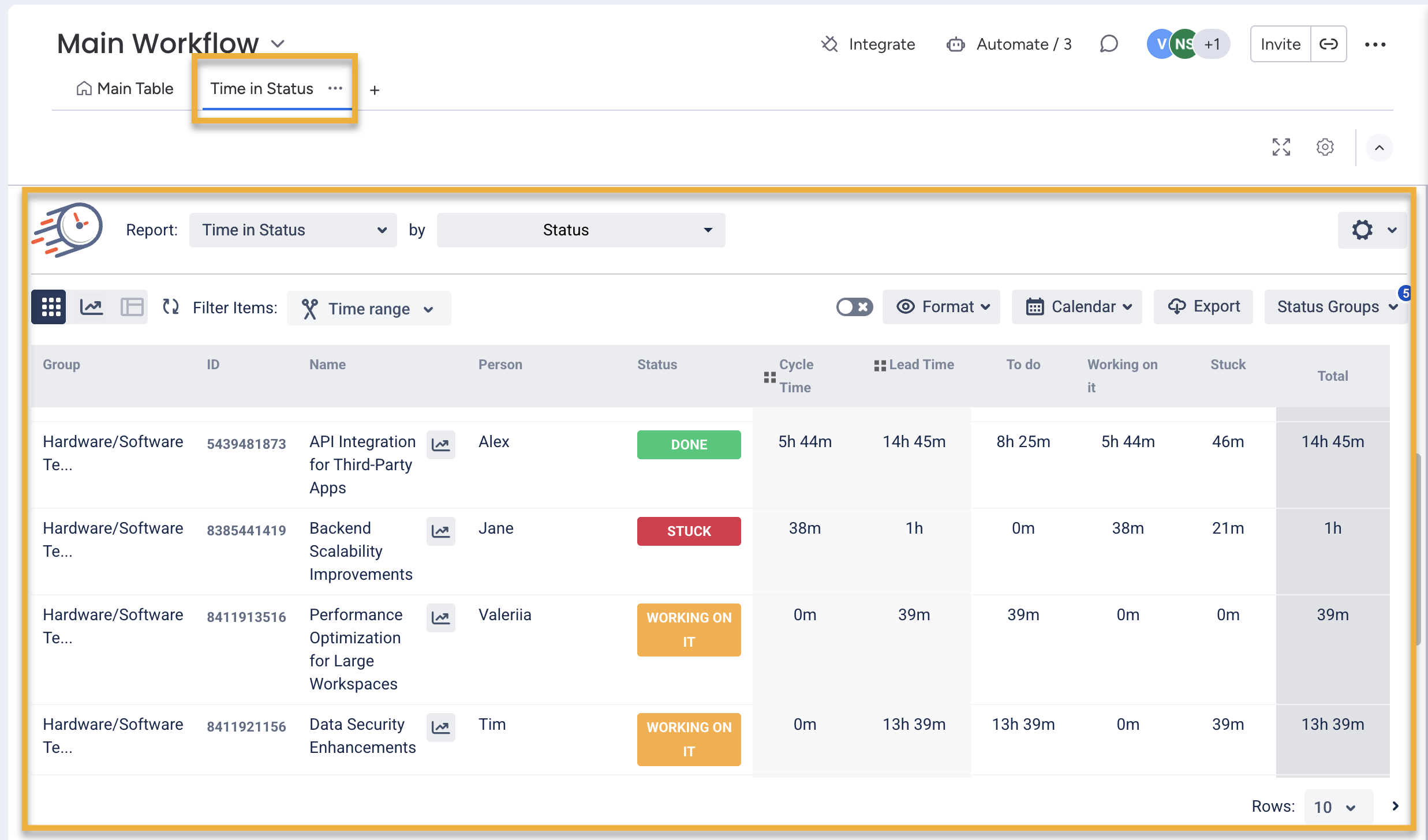Open Time in Status tab options
The width and height of the screenshot is (1428, 840).
click(335, 88)
